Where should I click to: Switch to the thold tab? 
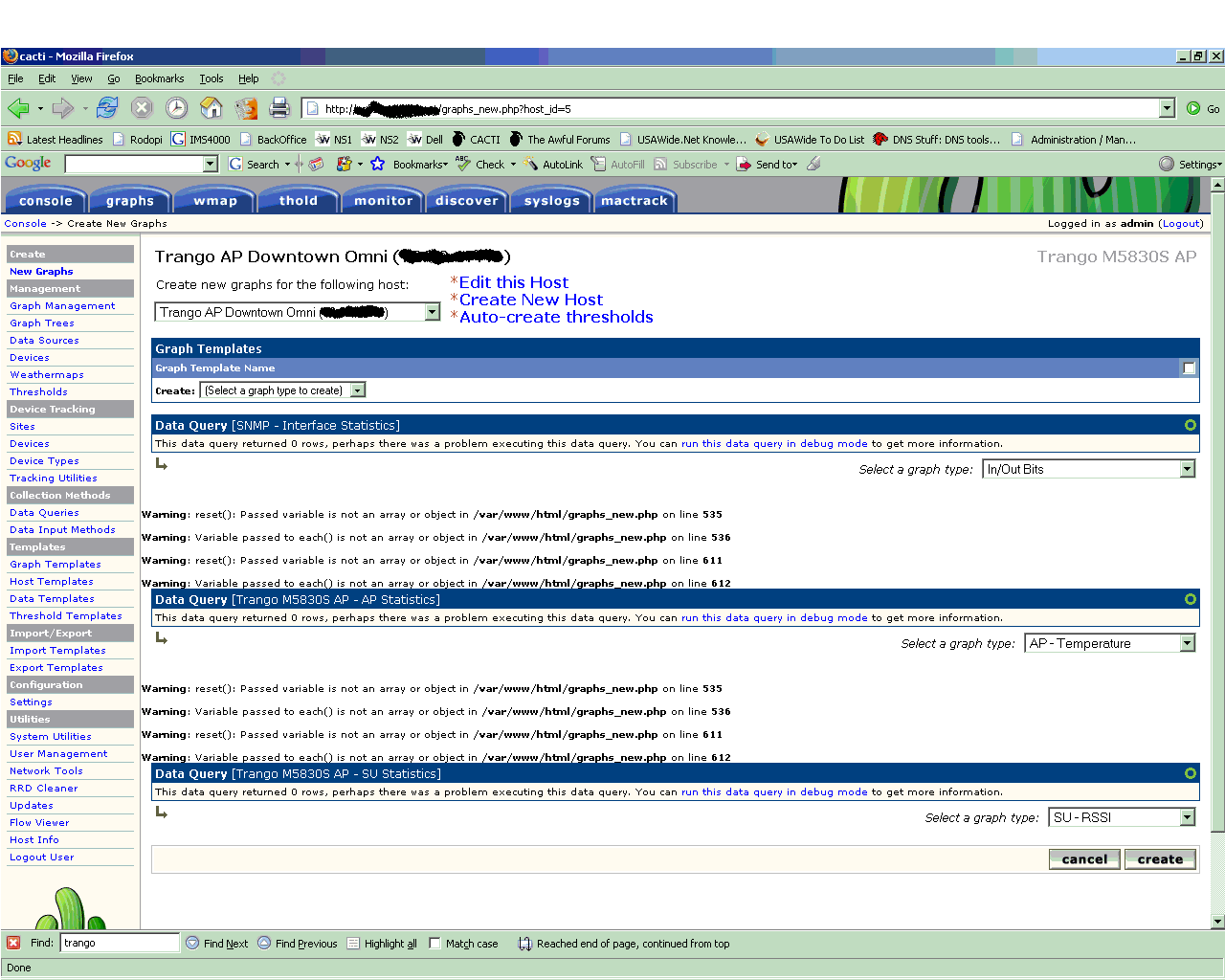click(299, 200)
